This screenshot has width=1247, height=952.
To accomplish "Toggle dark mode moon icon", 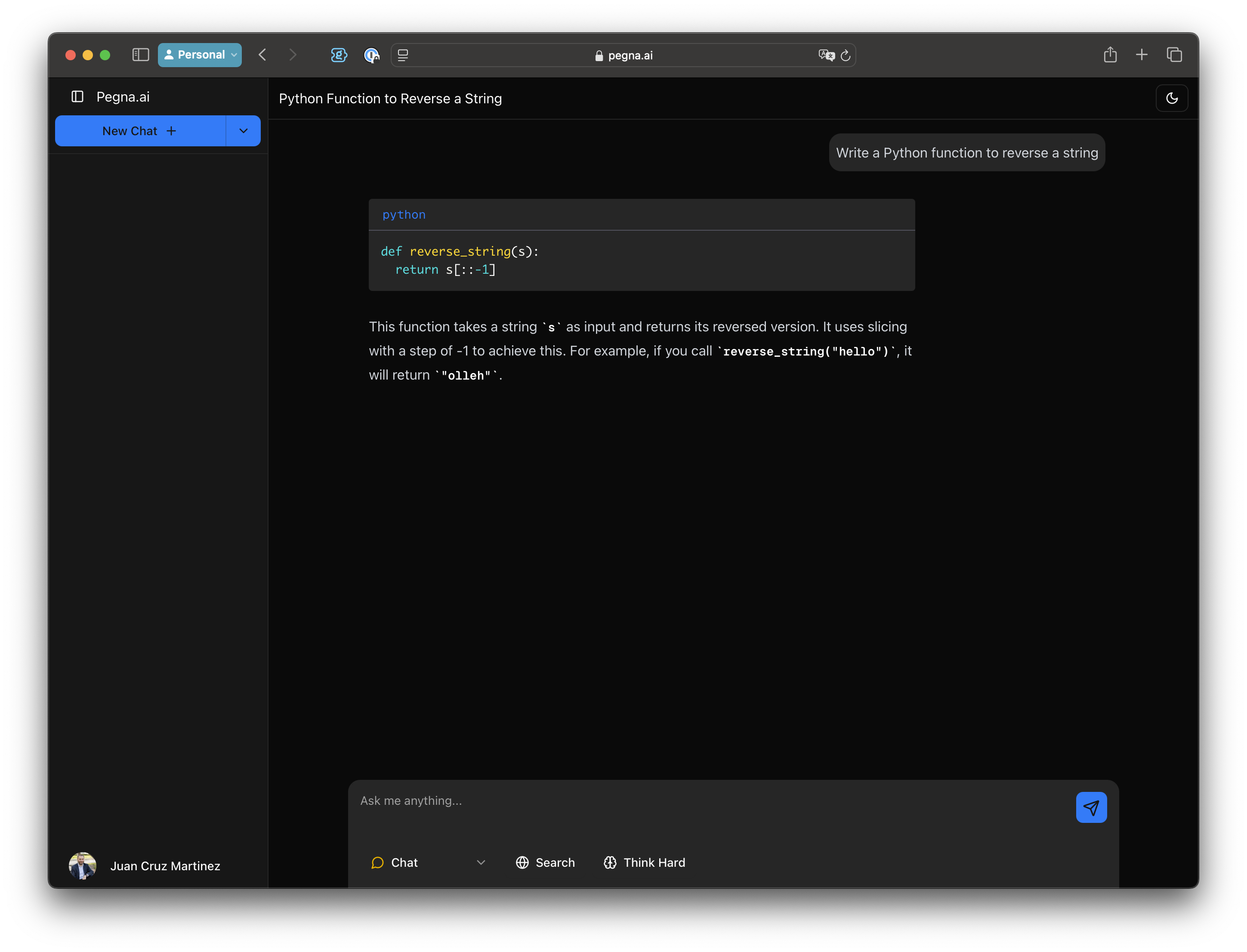I will 1171,99.
